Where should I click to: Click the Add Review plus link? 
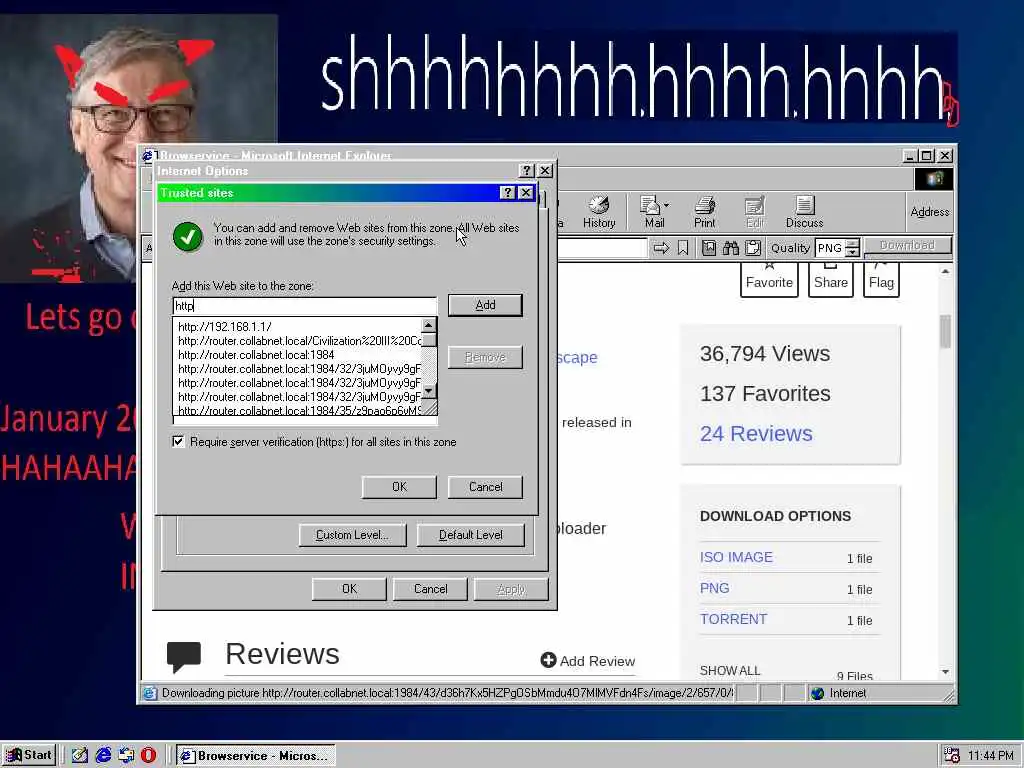point(588,661)
